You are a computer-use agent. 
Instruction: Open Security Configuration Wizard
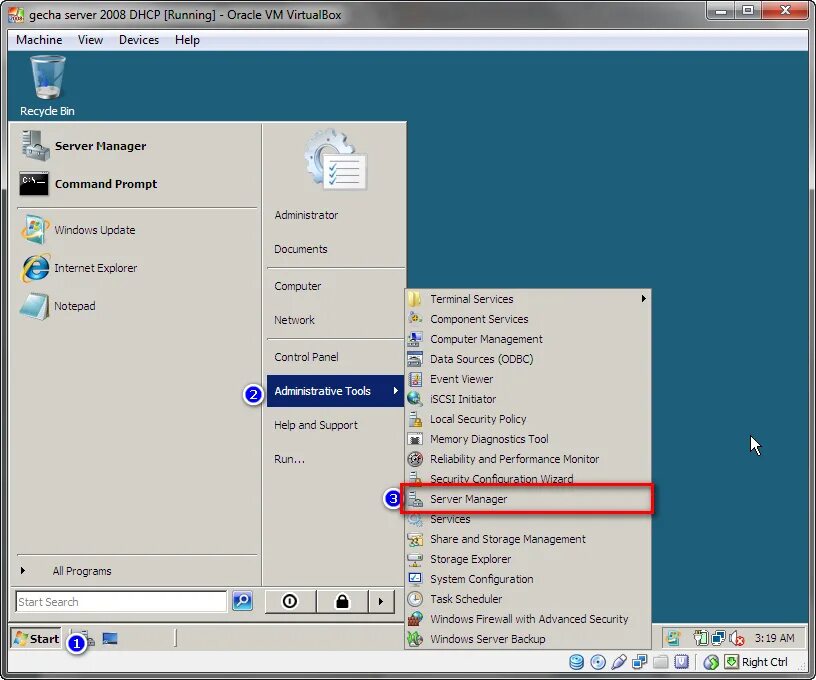click(x=528, y=478)
